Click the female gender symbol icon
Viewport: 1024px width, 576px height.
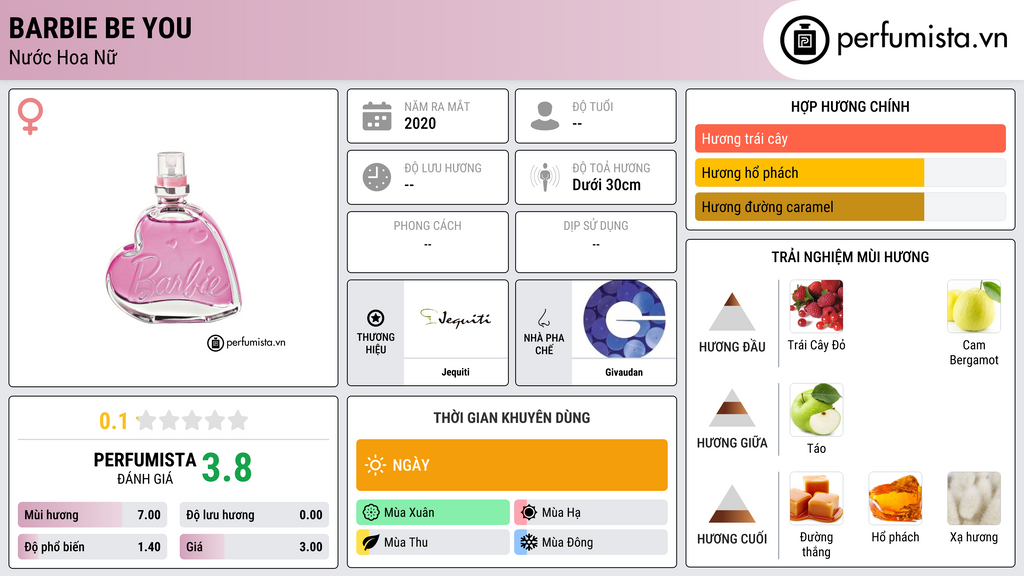(30, 116)
